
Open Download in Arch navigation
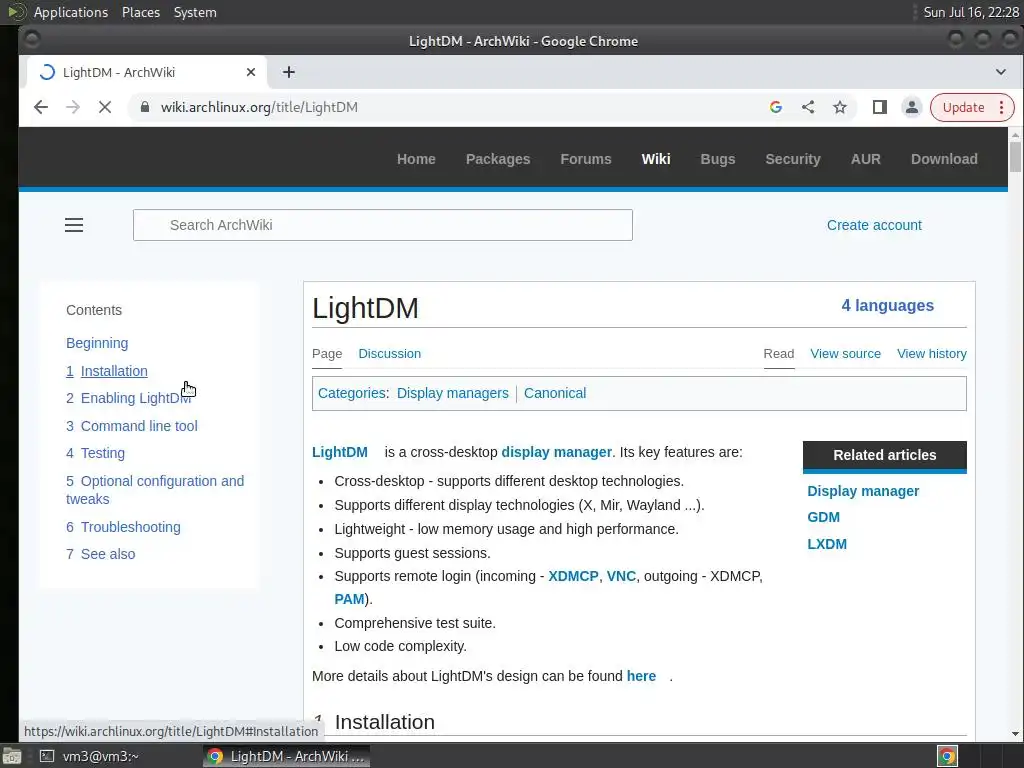pos(944,159)
